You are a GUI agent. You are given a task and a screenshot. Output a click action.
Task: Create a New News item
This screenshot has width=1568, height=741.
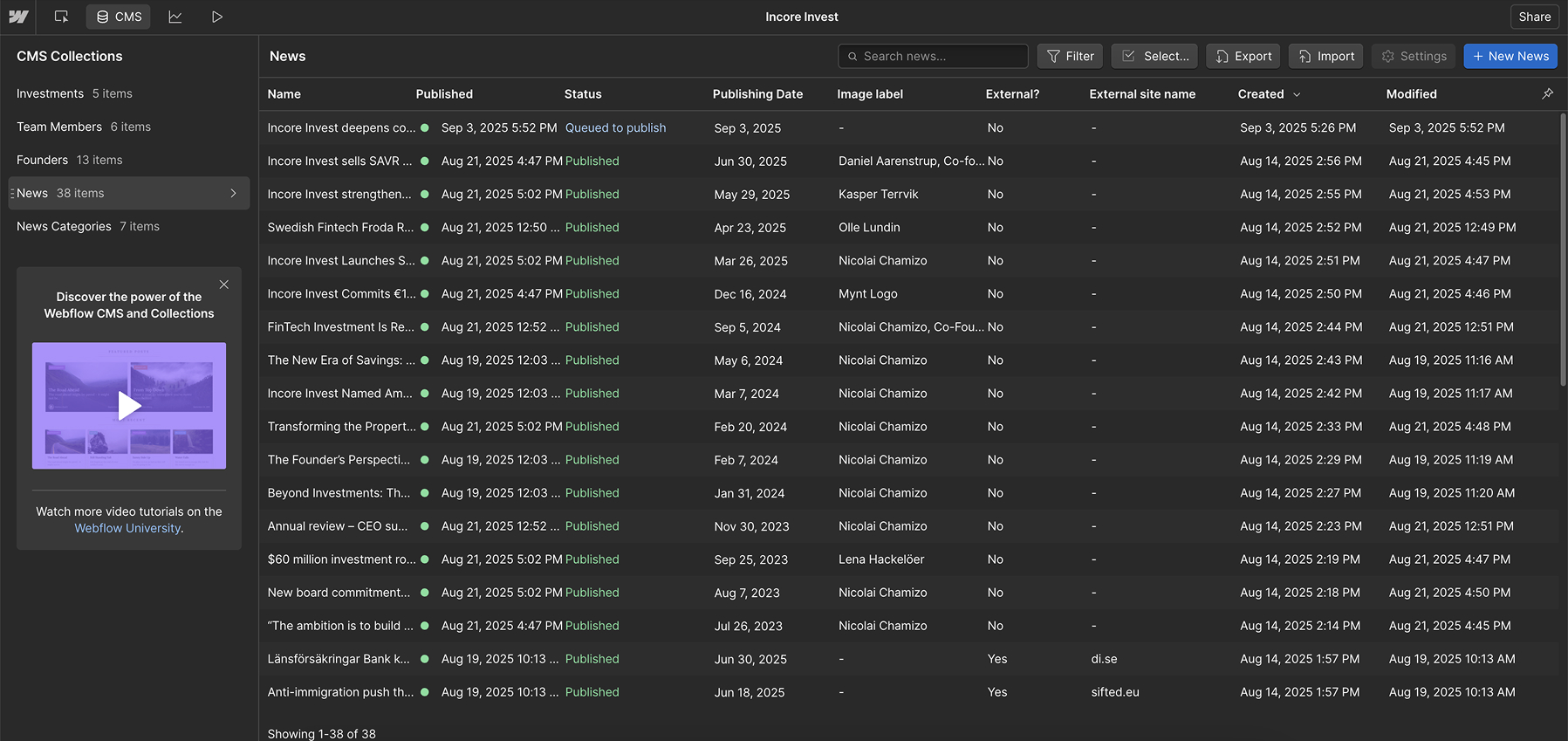[1510, 56]
